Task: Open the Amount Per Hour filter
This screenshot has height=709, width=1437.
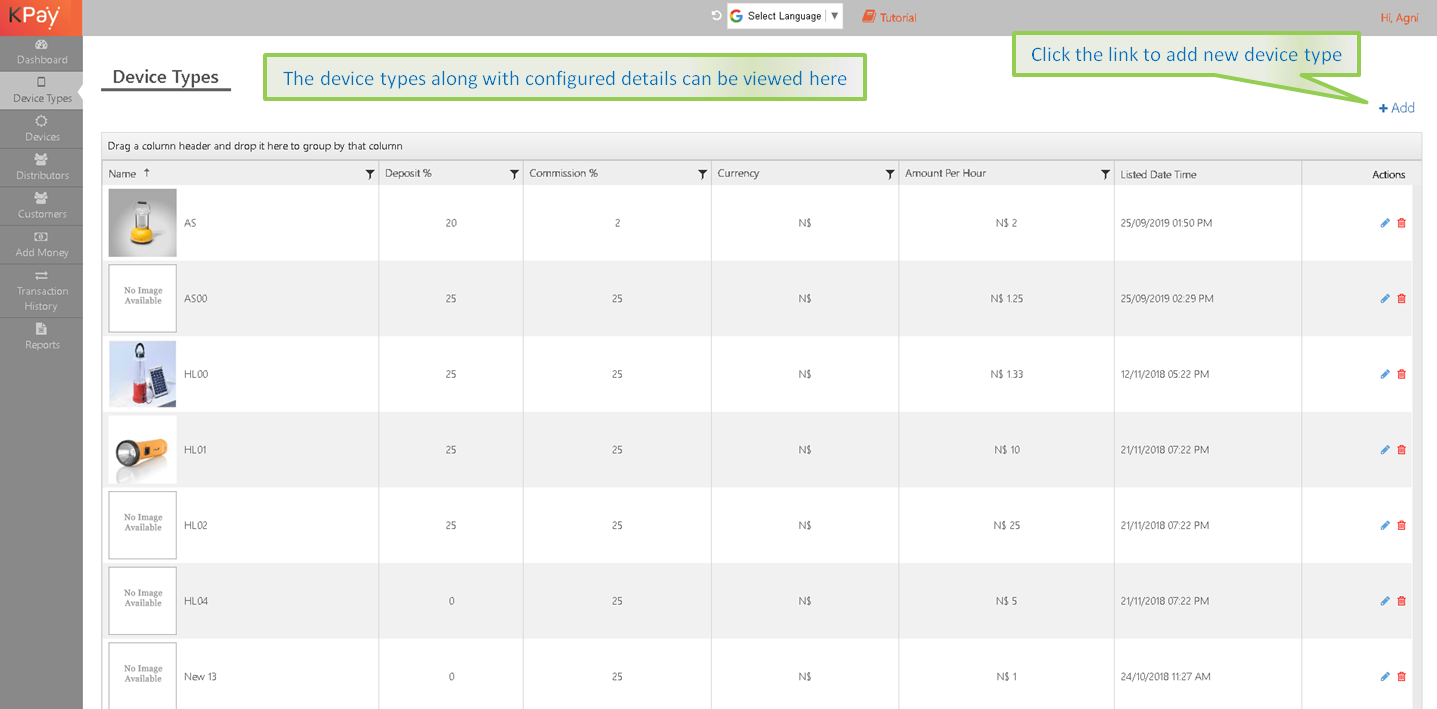Action: 1105,174
